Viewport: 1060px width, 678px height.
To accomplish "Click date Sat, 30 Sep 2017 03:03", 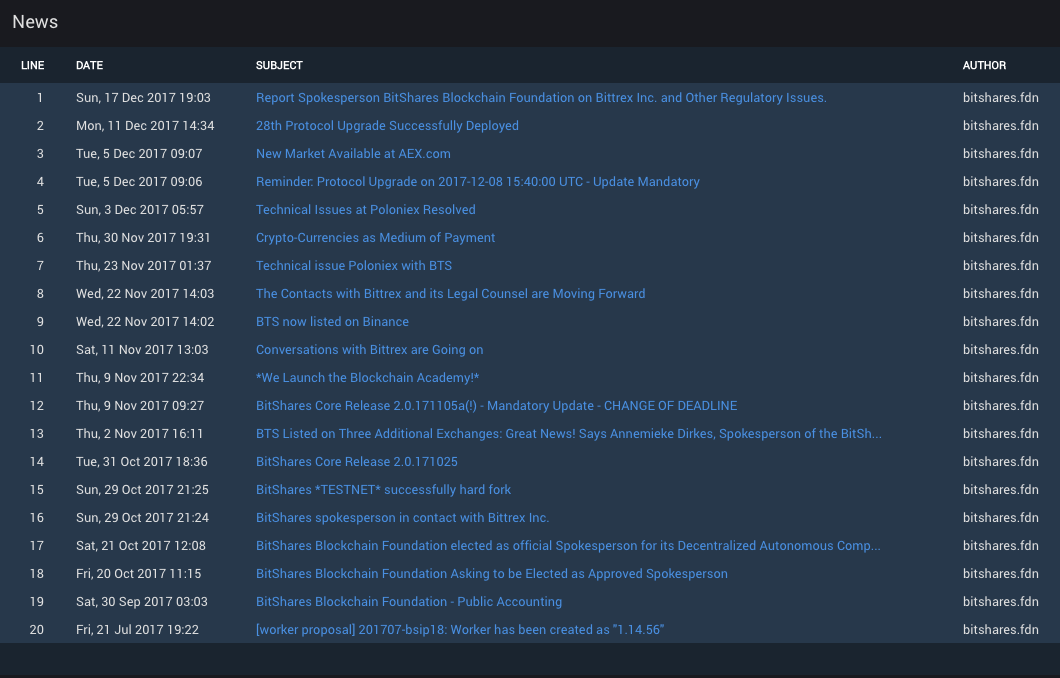I will tap(142, 602).
